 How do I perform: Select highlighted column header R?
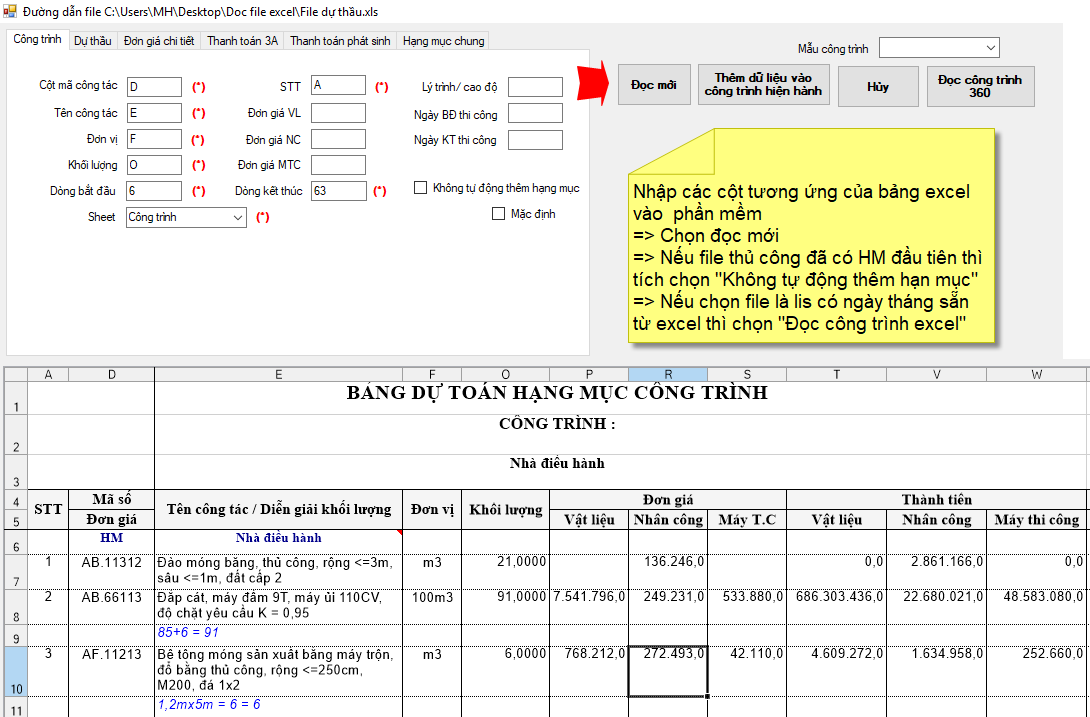pyautogui.click(x=668, y=375)
